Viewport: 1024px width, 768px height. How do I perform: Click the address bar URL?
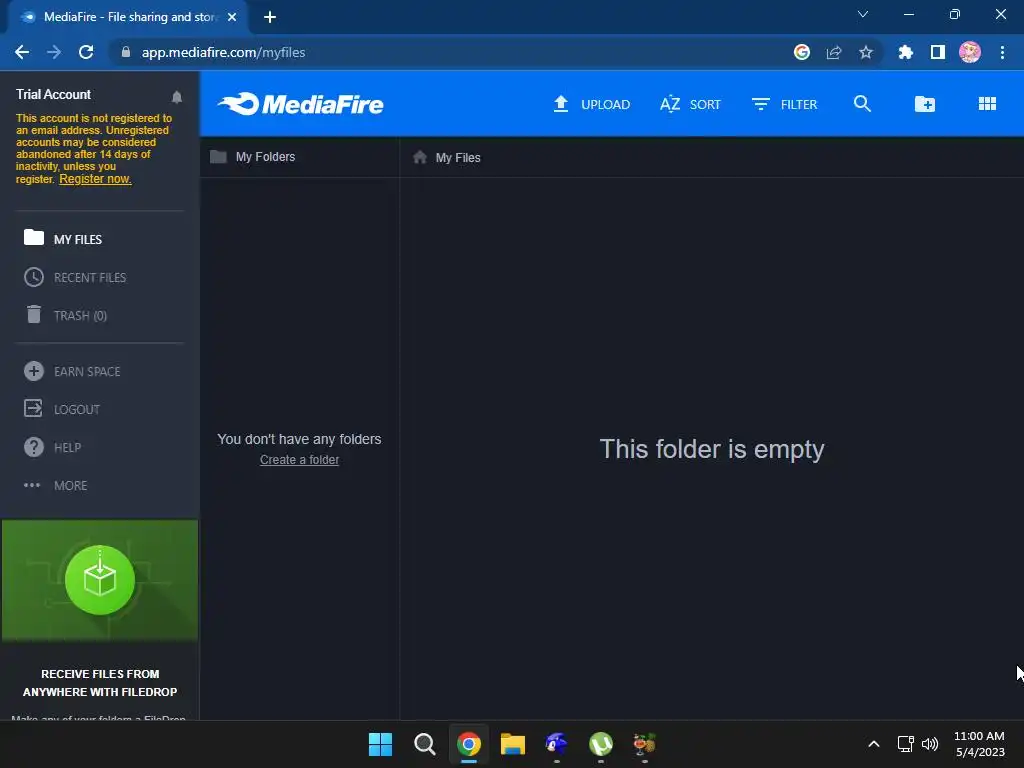[x=223, y=52]
